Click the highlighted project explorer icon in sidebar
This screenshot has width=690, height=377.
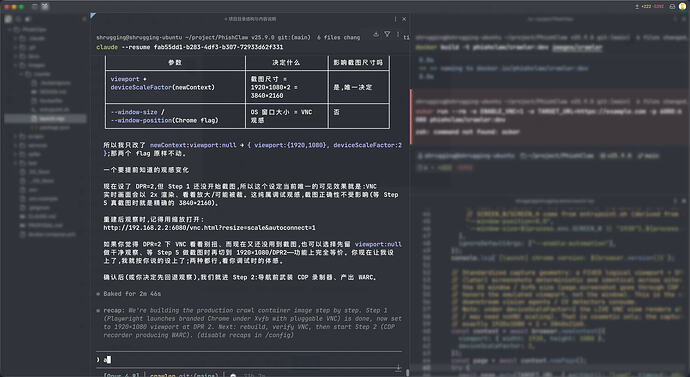coord(8,19)
